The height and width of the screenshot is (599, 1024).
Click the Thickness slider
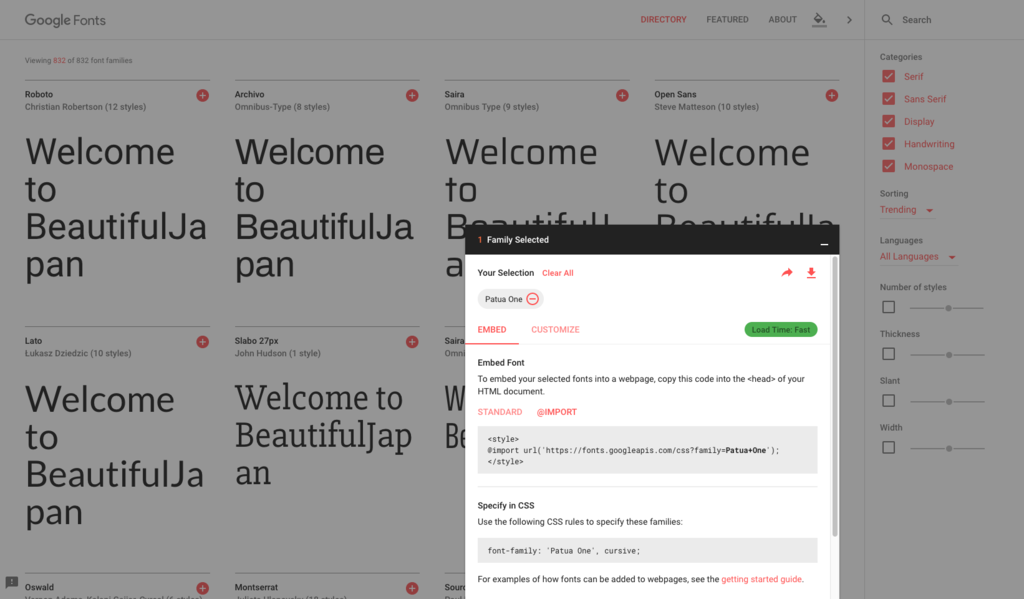tap(946, 355)
